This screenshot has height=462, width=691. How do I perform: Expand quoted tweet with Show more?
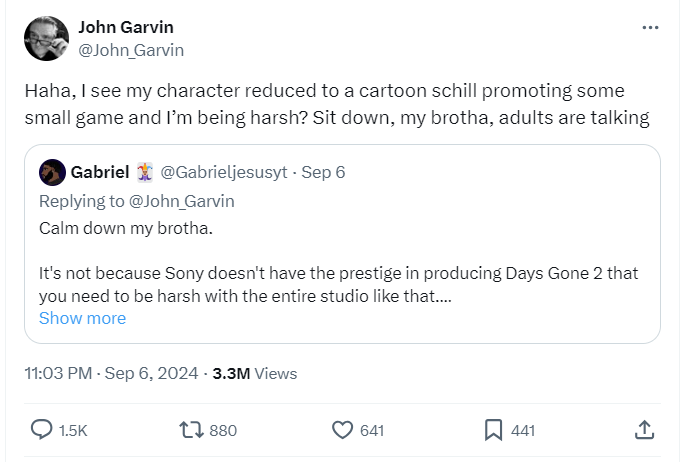pos(82,318)
